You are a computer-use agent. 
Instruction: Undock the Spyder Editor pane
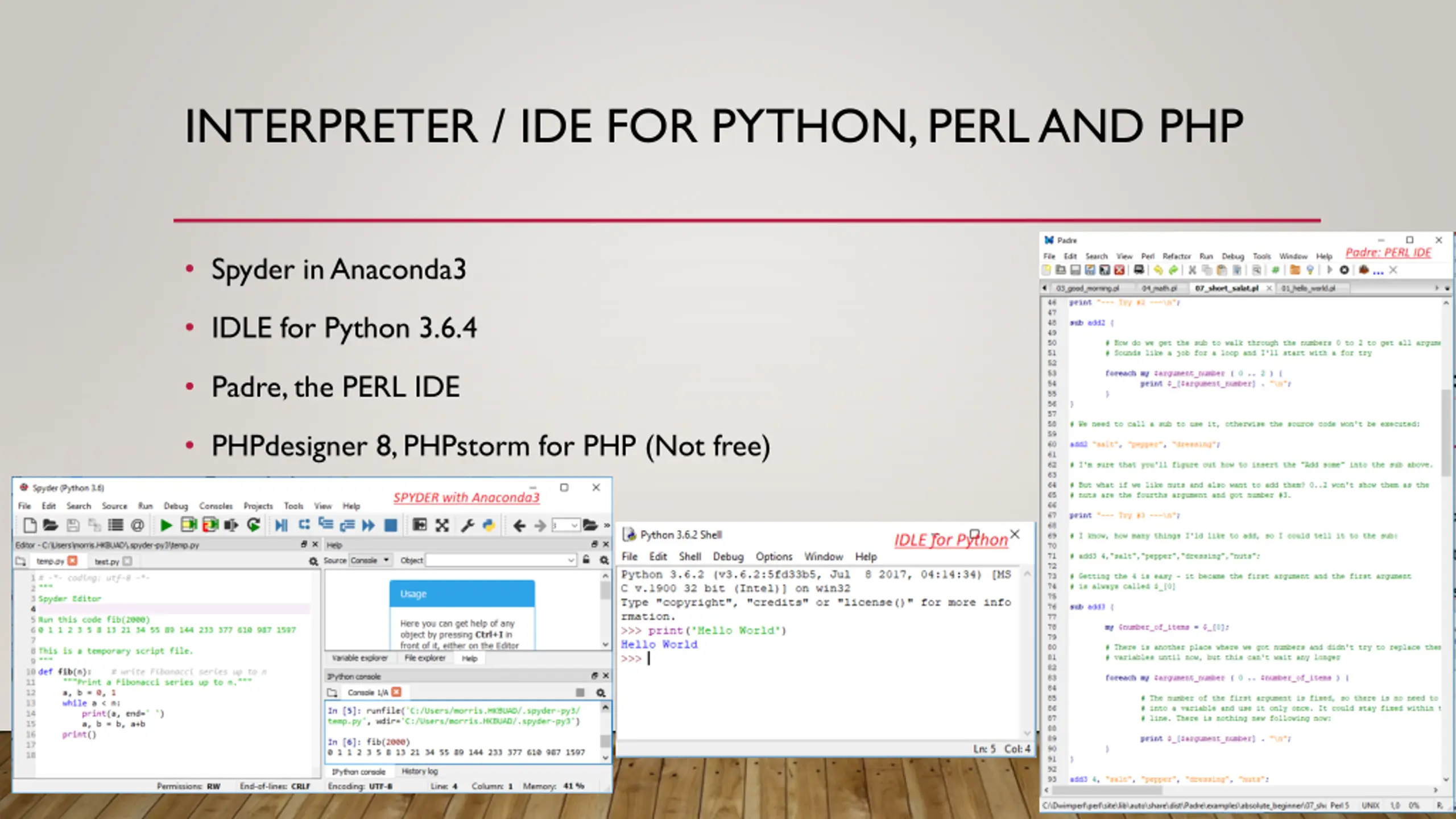click(304, 544)
